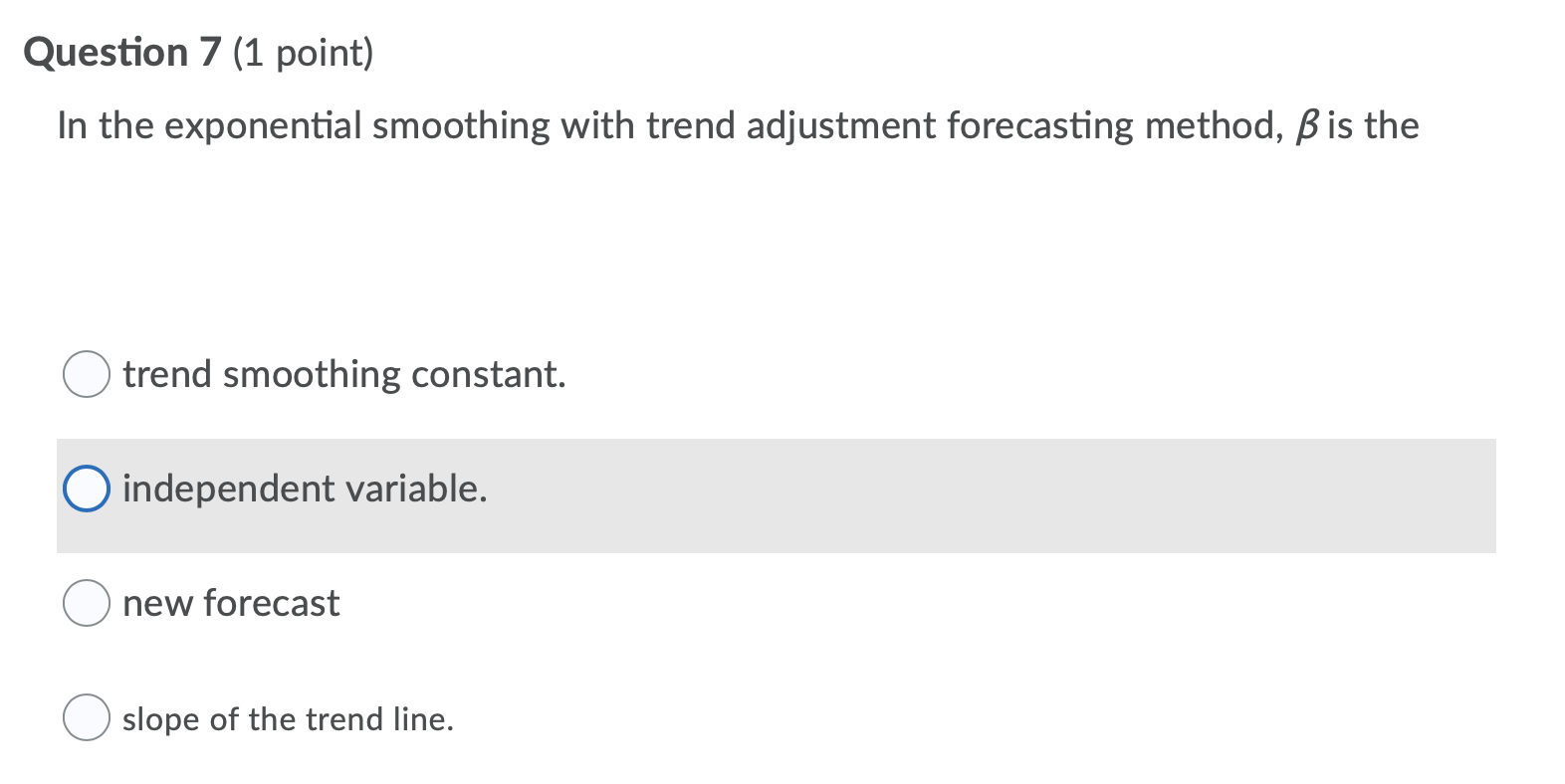This screenshot has width=1565, height=784.
Task: Click the 'new forecast' option text
Action: coord(230,602)
